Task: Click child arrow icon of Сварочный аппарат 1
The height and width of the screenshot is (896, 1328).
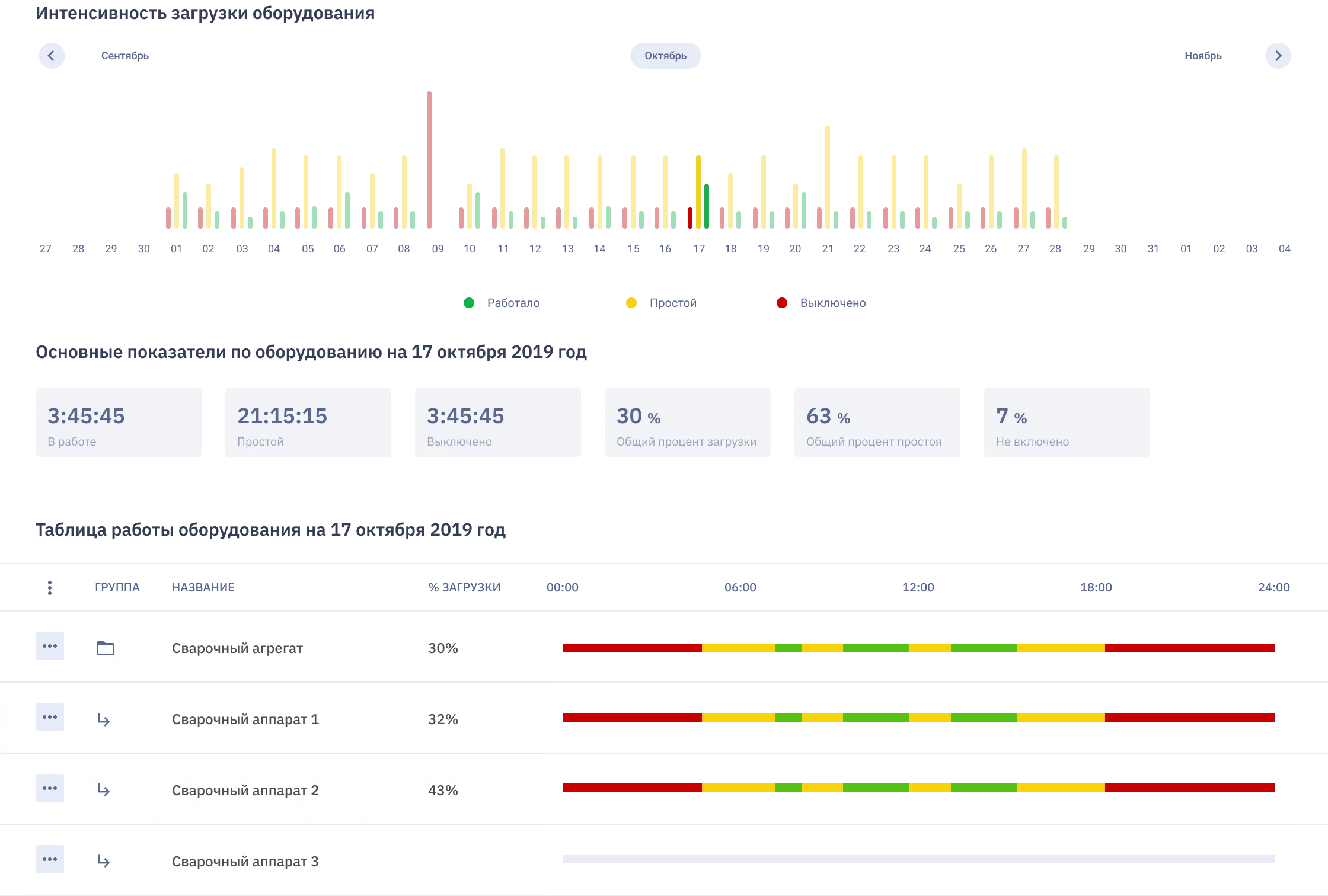Action: point(104,719)
